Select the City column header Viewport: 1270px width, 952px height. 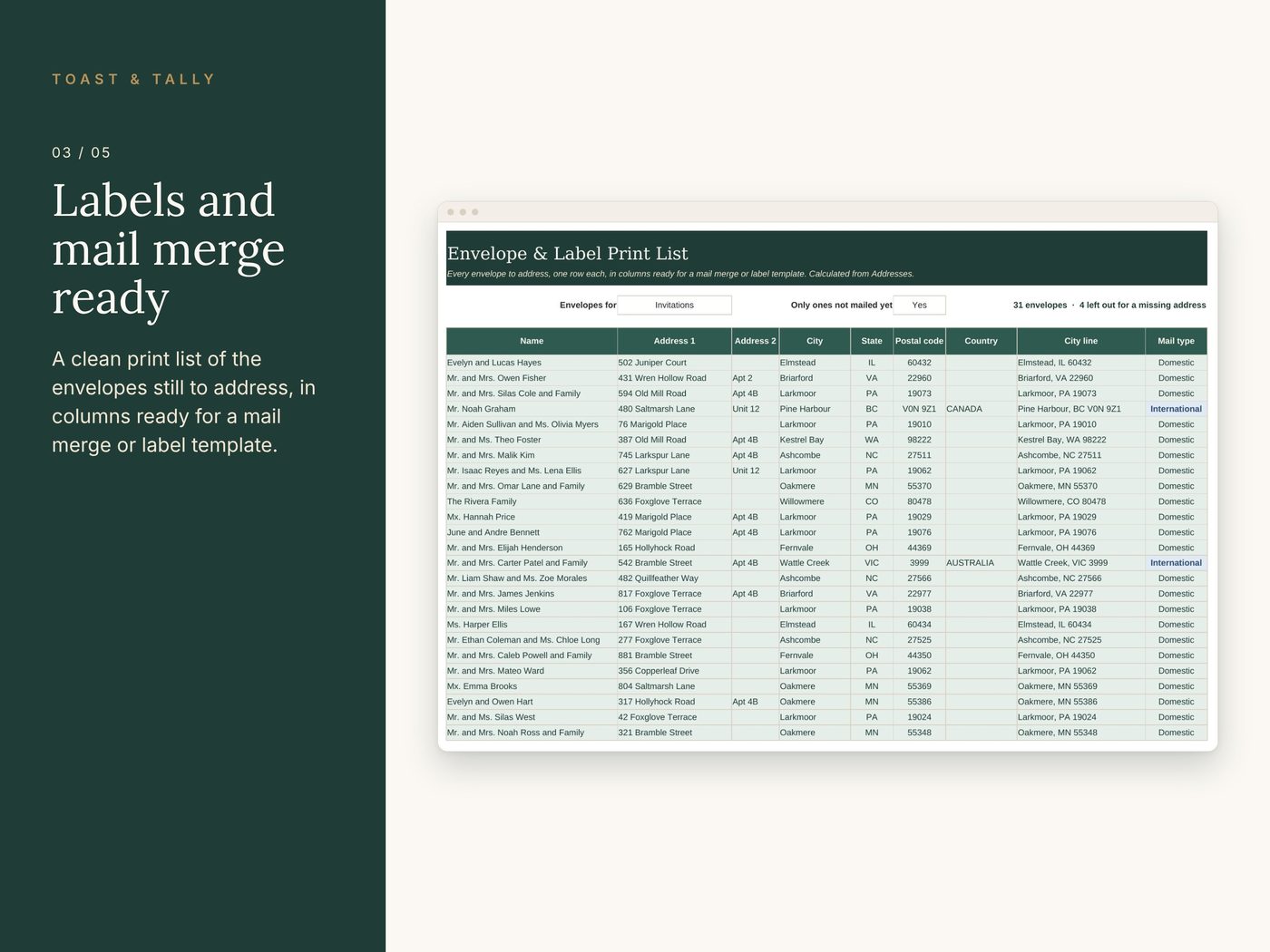click(815, 341)
